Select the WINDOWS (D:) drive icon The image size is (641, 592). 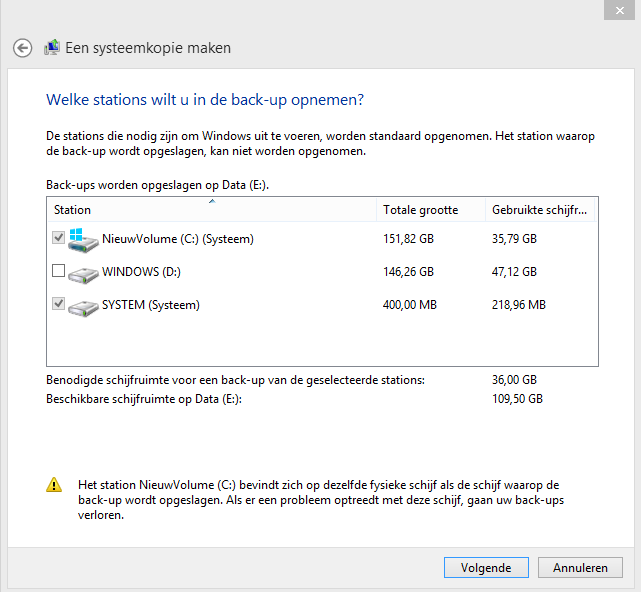point(83,275)
